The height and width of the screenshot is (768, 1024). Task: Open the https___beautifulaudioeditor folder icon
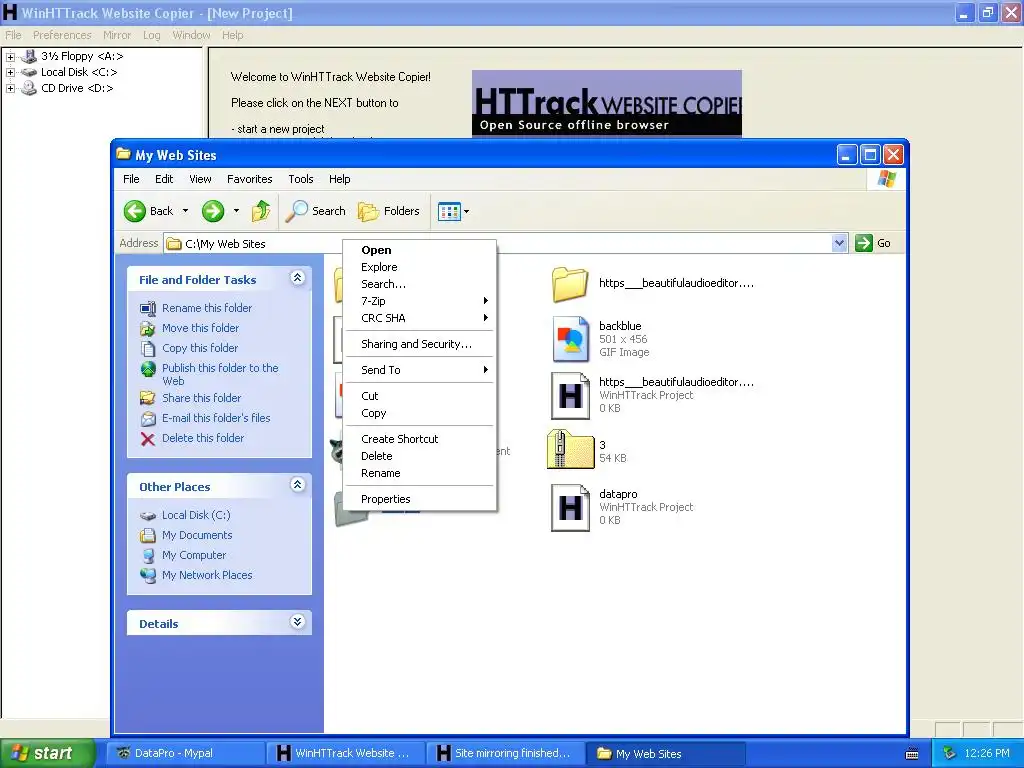coord(570,283)
